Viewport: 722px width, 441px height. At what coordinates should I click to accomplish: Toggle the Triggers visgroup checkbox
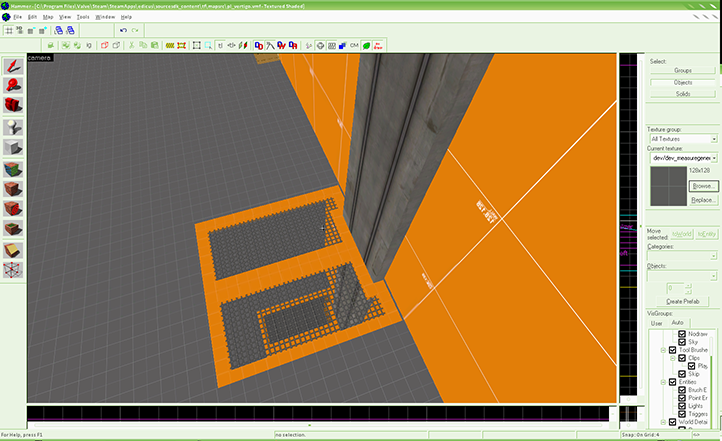point(682,414)
